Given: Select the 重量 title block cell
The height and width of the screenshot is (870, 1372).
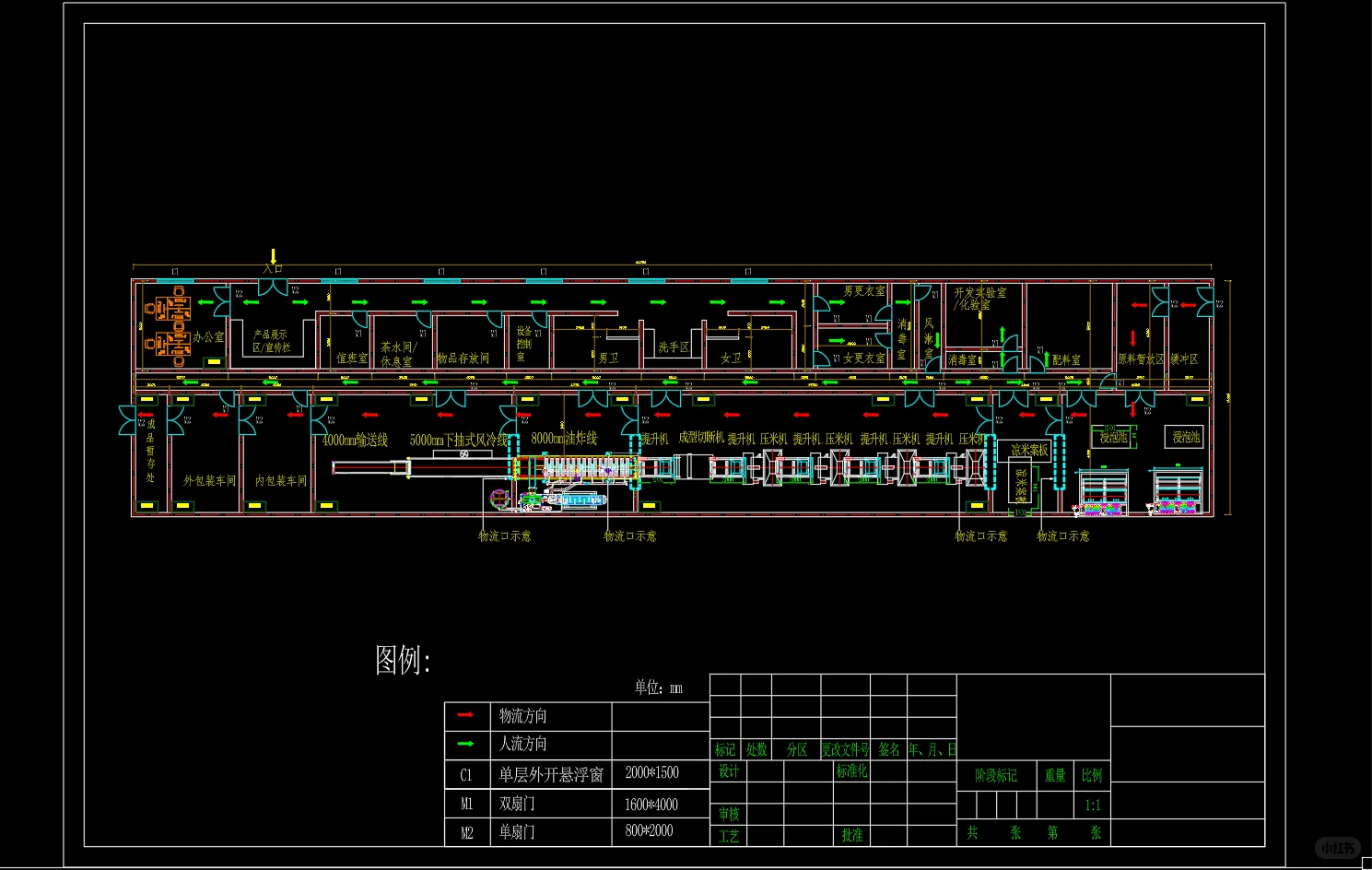Looking at the screenshot, I should point(1055,776).
